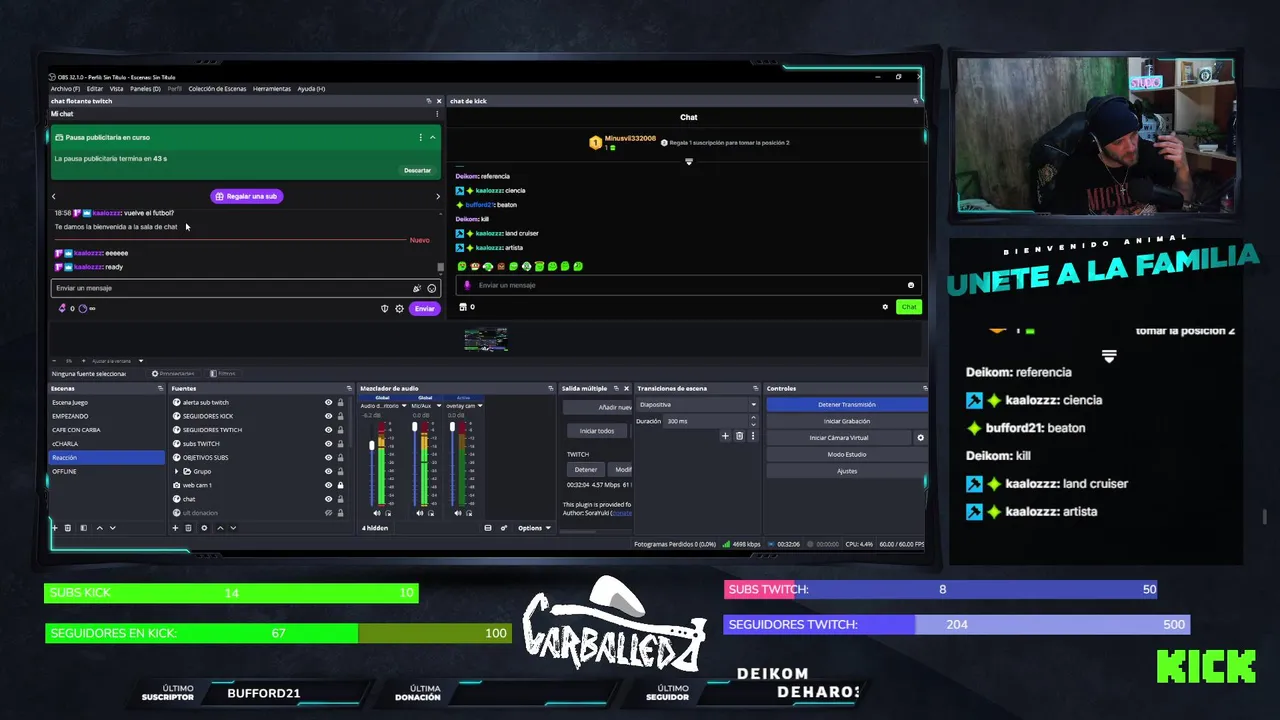Move source up in Fuentes toolbar
The image size is (1280, 720).
pyautogui.click(x=220, y=528)
